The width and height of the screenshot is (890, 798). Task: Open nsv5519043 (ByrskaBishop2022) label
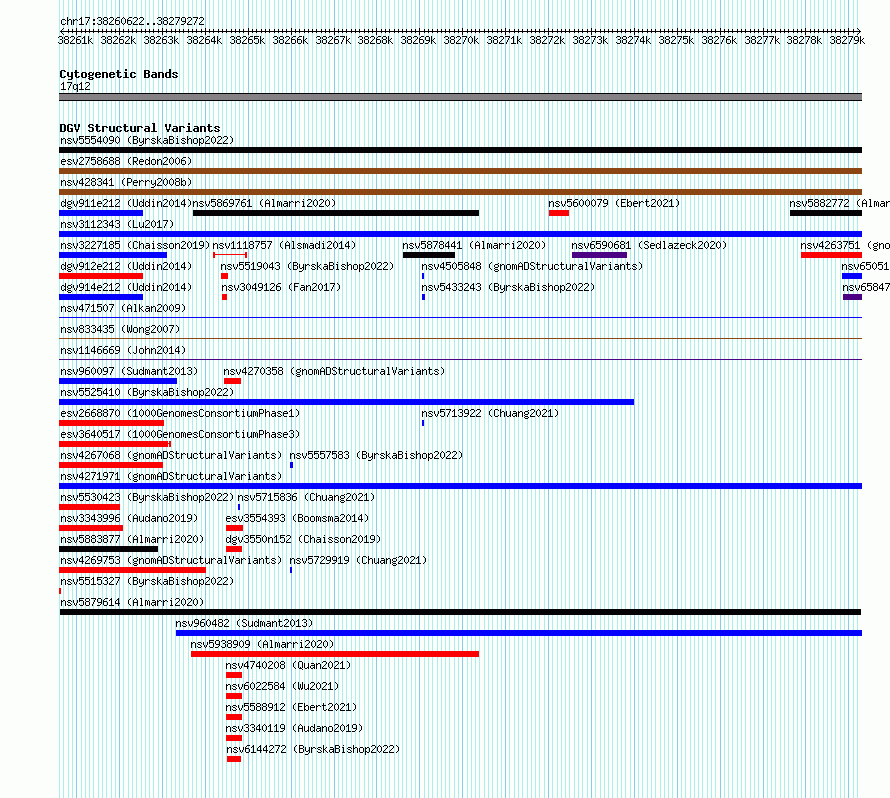pyautogui.click(x=307, y=266)
